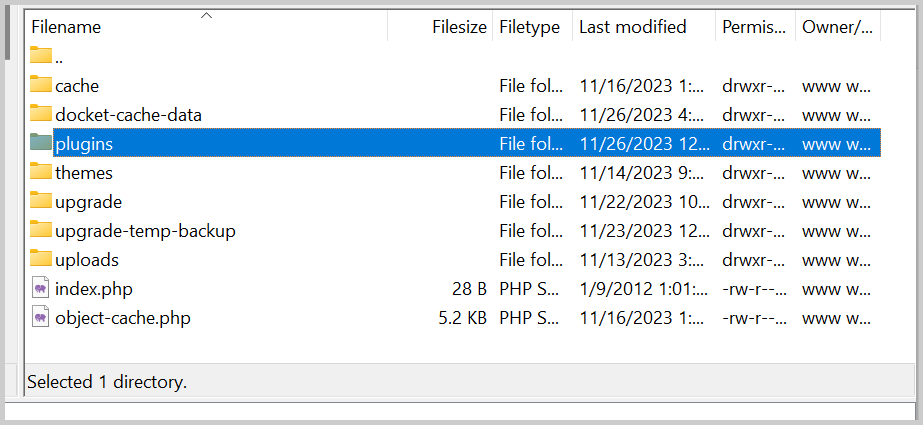Viewport: 923px width, 425px height.
Task: Click the parent directory folder icon
Action: 41,55
